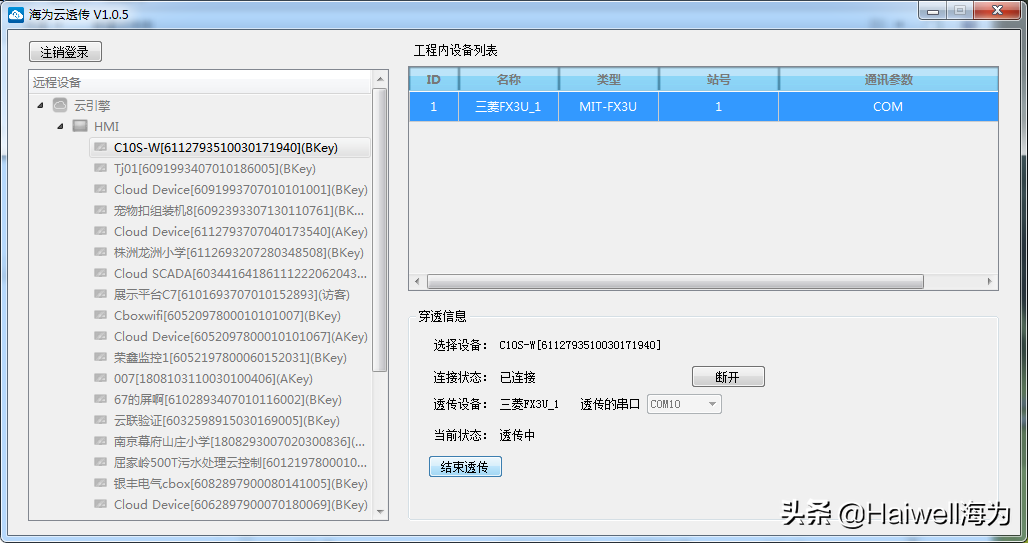
Task: Click the remote device list scroll-down arrow
Action: pos(380,511)
